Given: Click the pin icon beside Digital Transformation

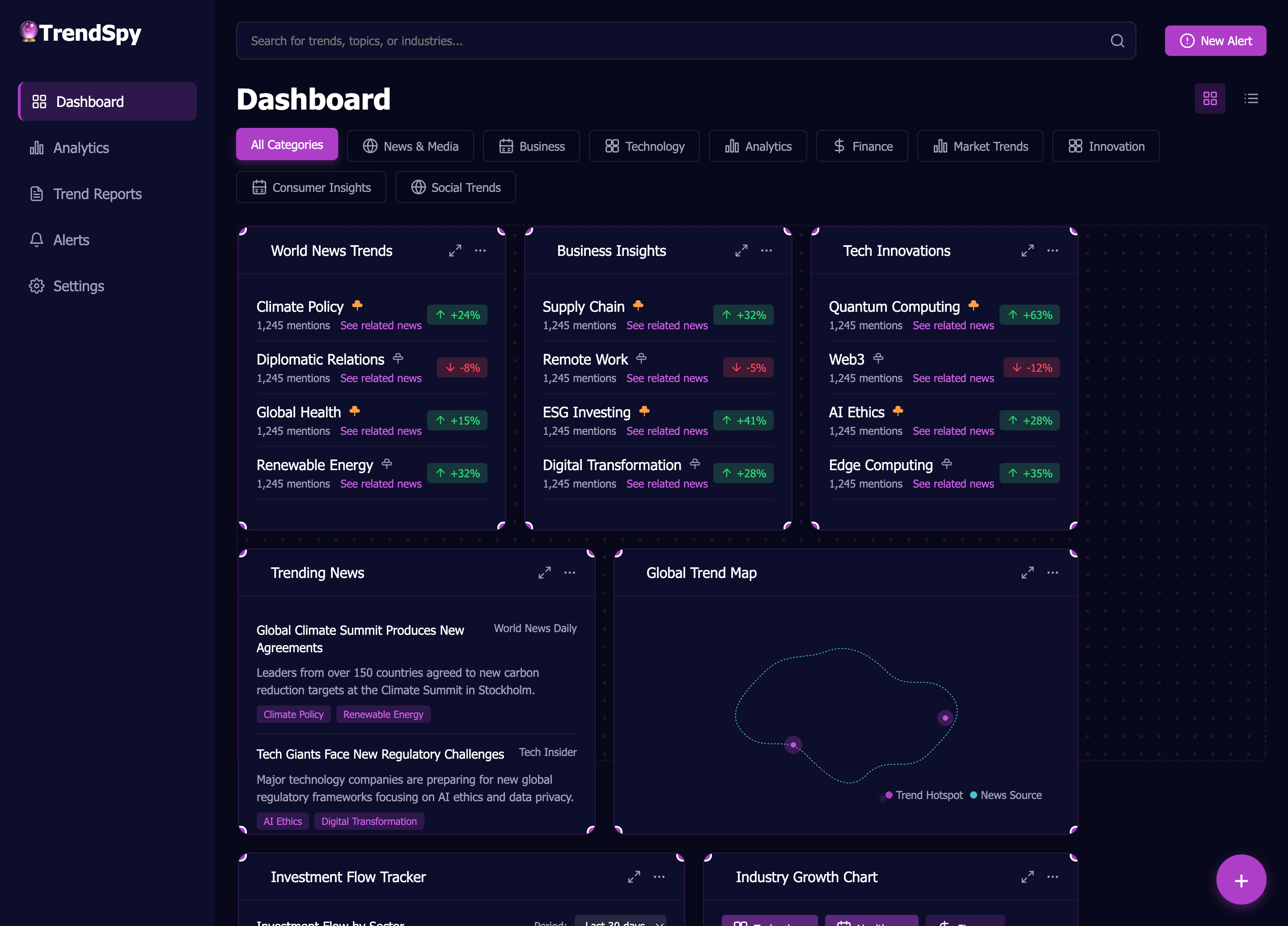Looking at the screenshot, I should point(695,464).
